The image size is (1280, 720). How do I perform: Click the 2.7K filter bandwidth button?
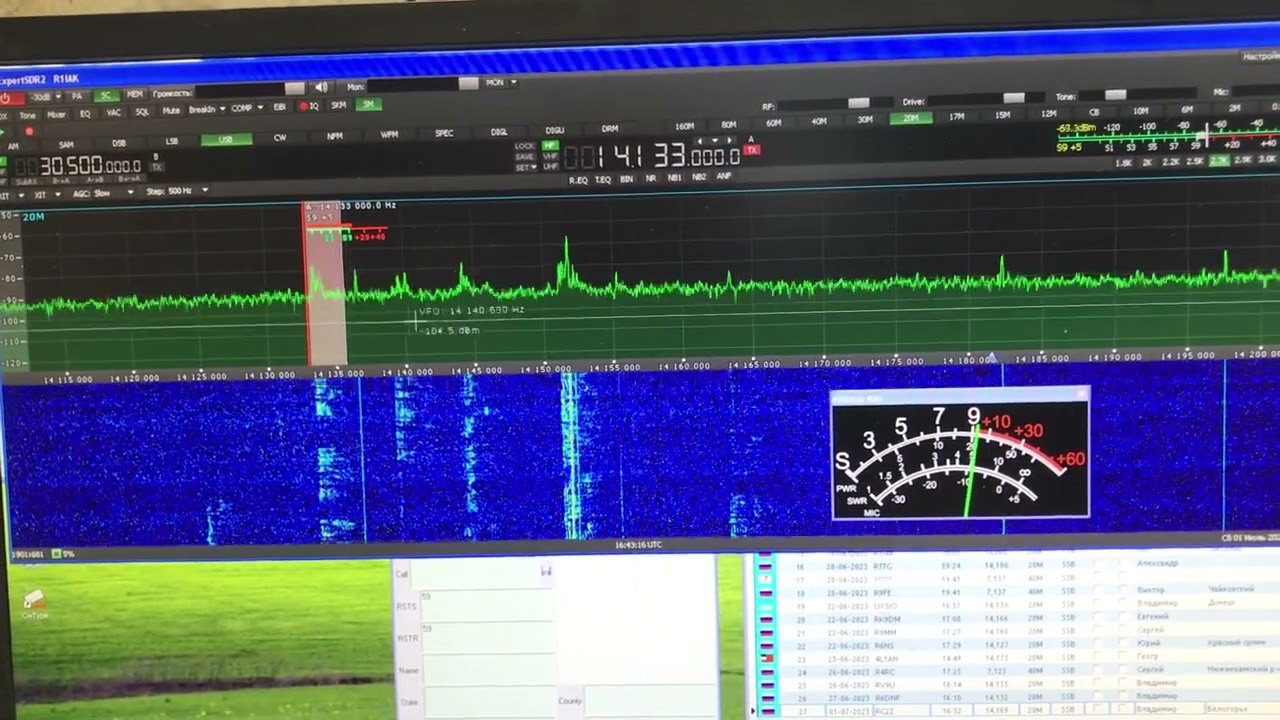pyautogui.click(x=1219, y=160)
